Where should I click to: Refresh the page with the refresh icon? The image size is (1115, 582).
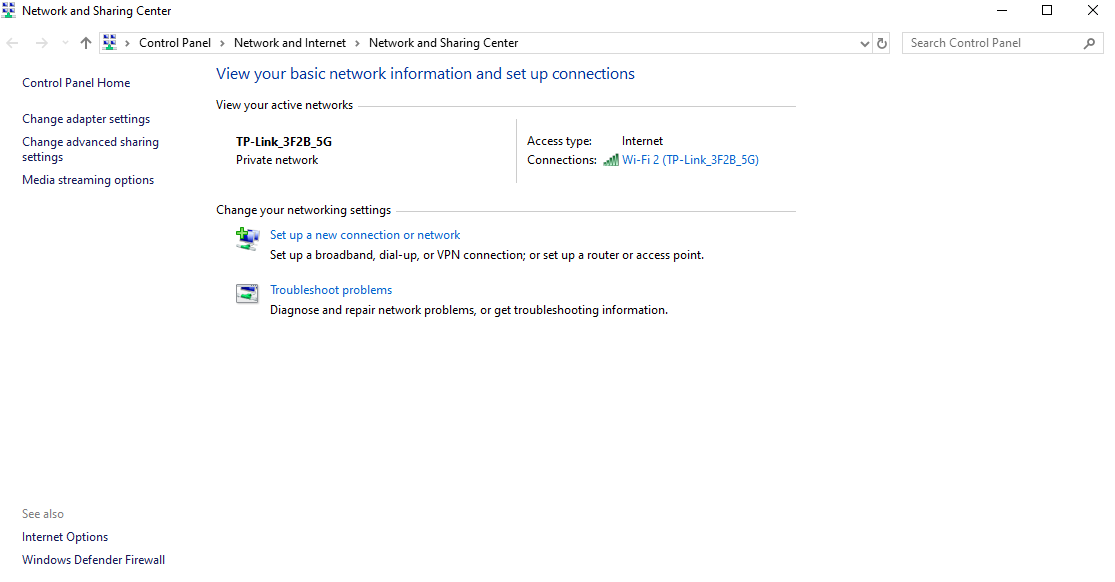pos(881,43)
